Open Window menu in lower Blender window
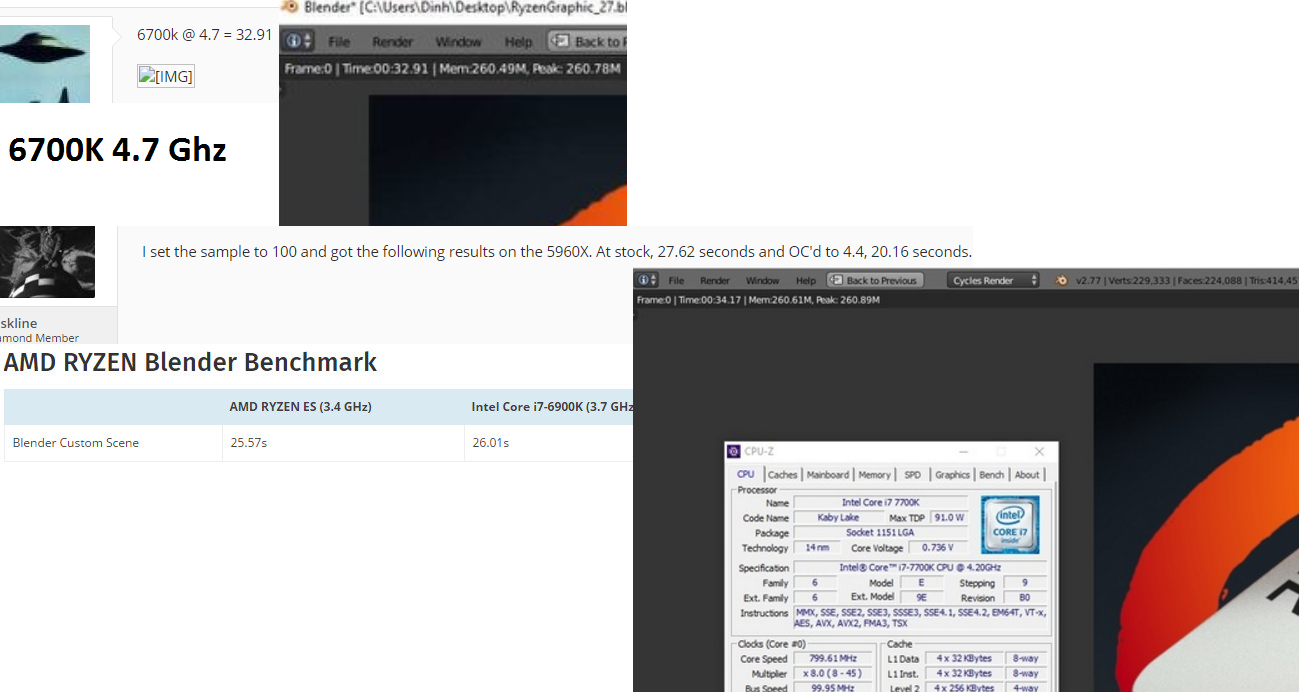This screenshot has height=692, width=1299. point(762,281)
